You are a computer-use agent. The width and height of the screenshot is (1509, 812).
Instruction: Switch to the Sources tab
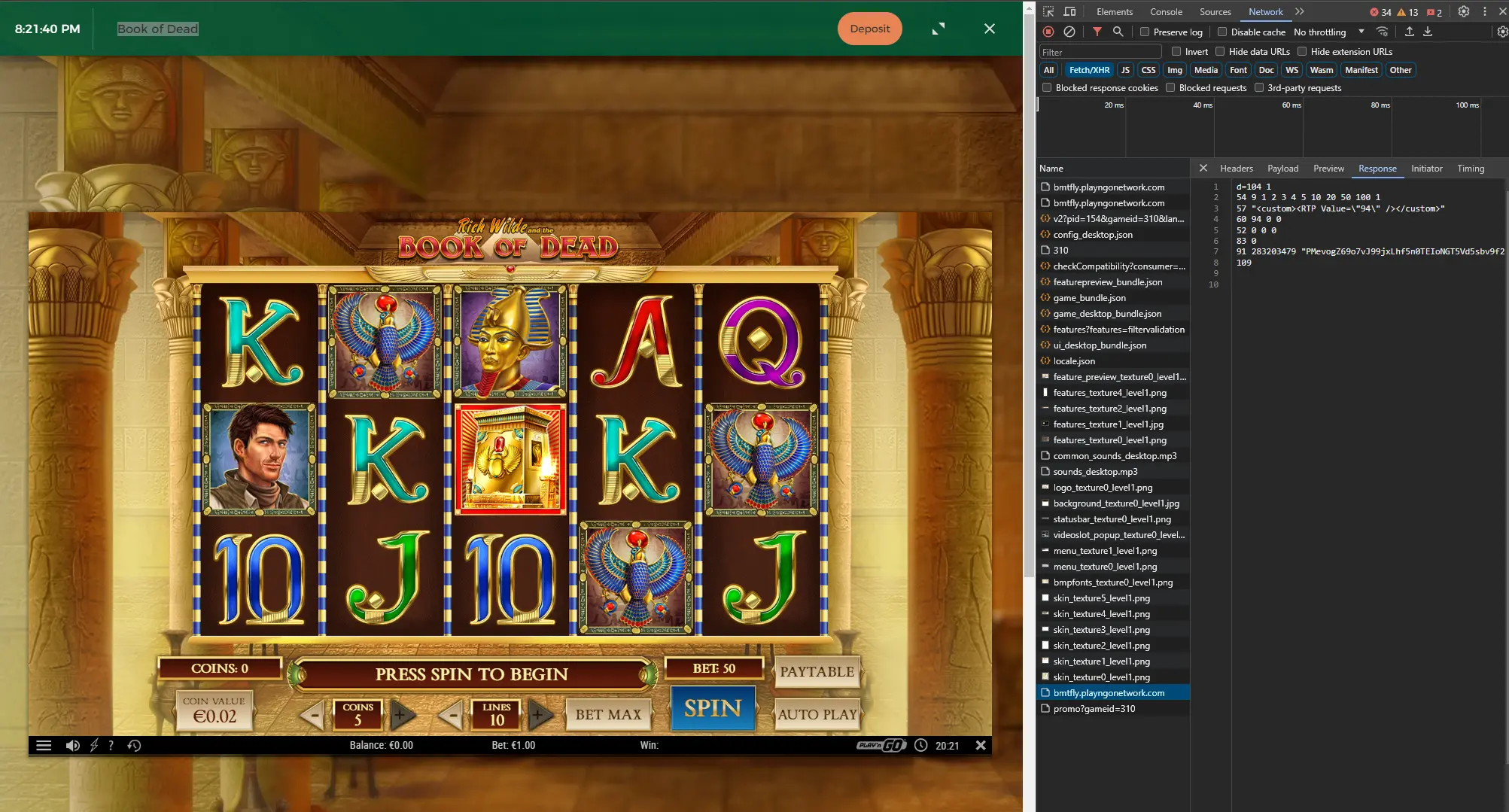coord(1215,11)
